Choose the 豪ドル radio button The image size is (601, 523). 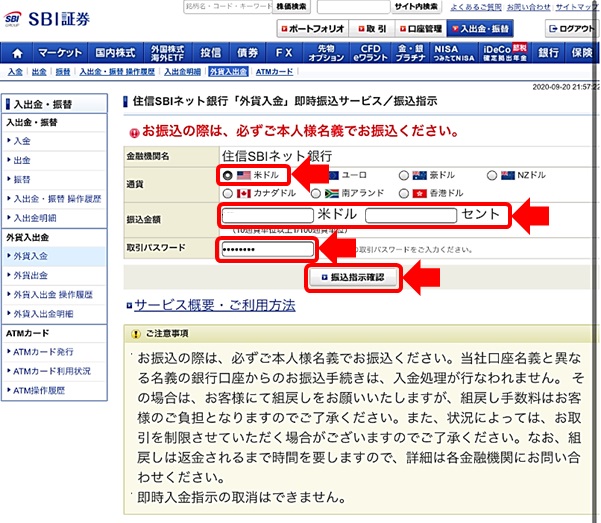point(404,176)
